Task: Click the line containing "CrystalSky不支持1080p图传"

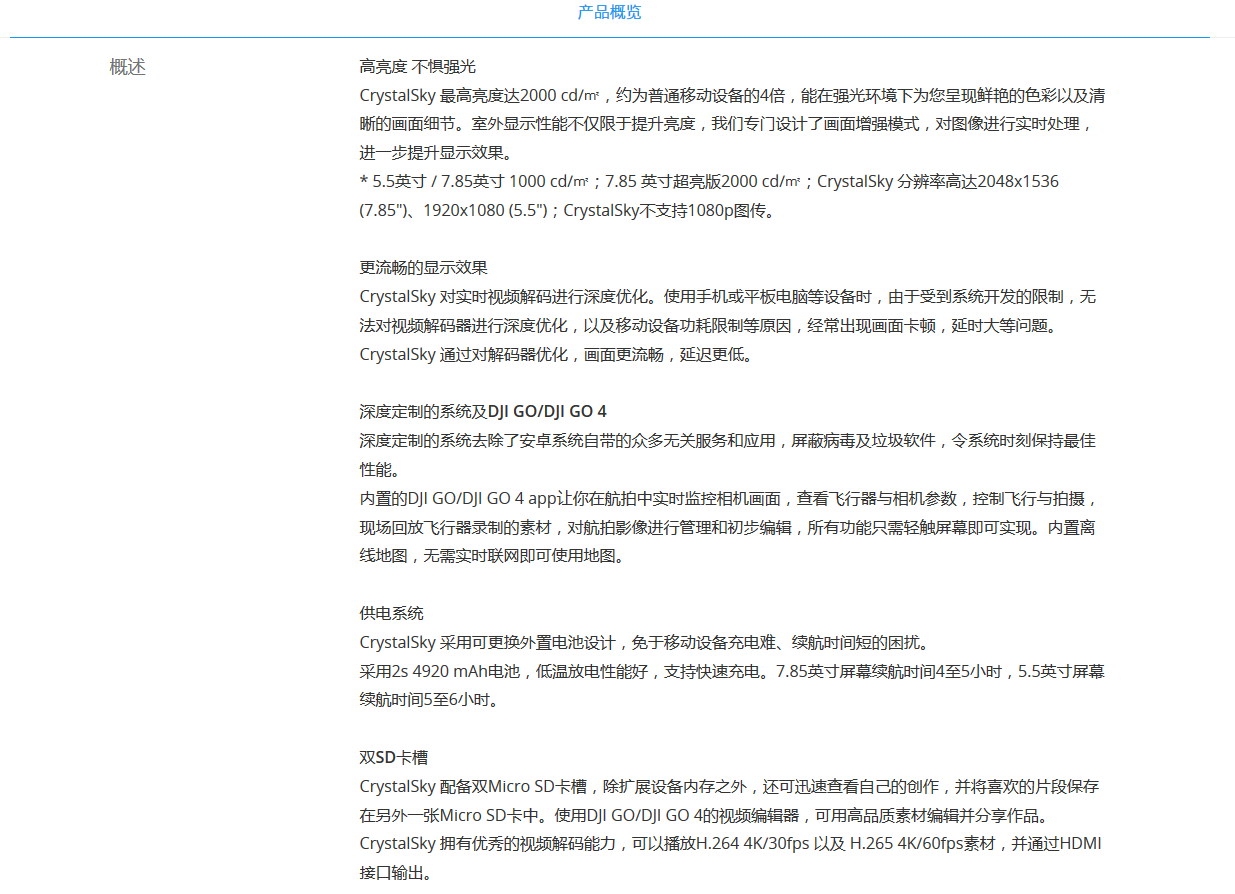Action: 567,211
